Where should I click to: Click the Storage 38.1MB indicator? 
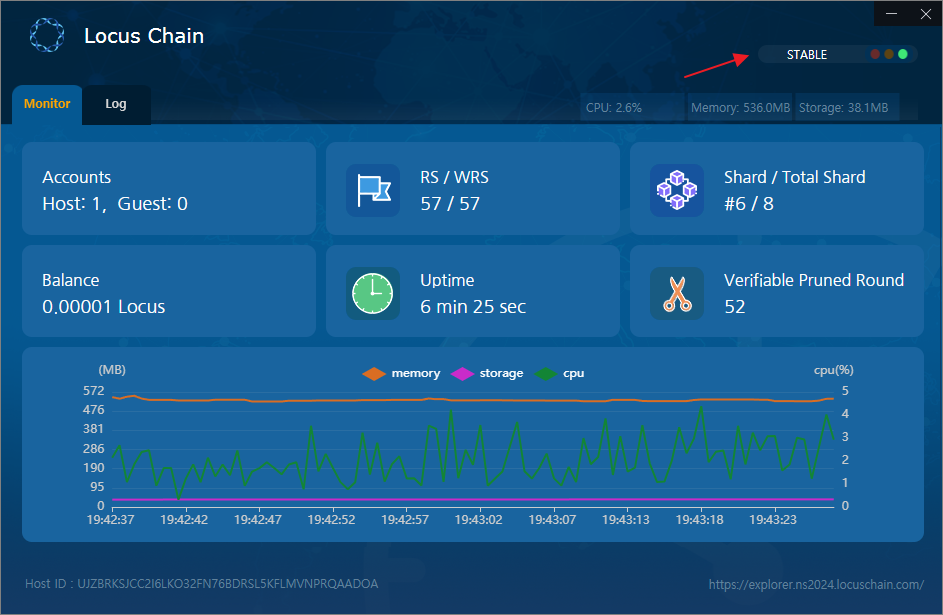(846, 107)
